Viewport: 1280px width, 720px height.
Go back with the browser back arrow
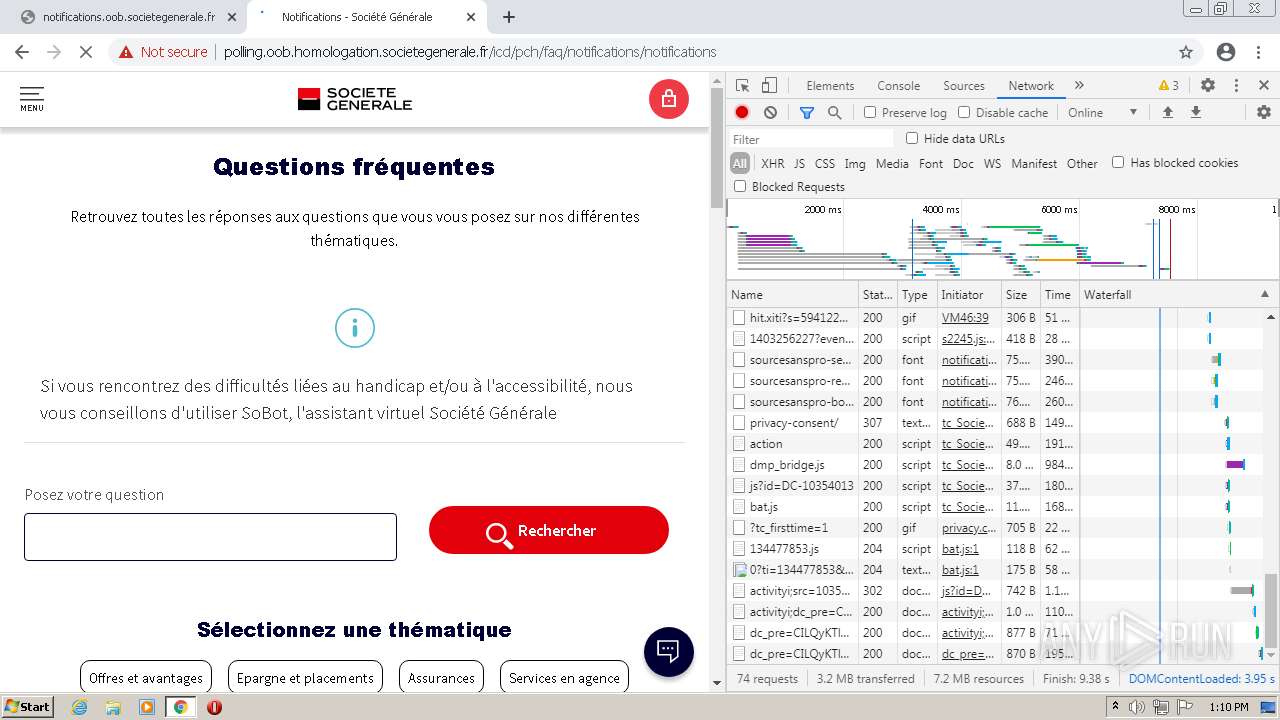pyautogui.click(x=22, y=52)
